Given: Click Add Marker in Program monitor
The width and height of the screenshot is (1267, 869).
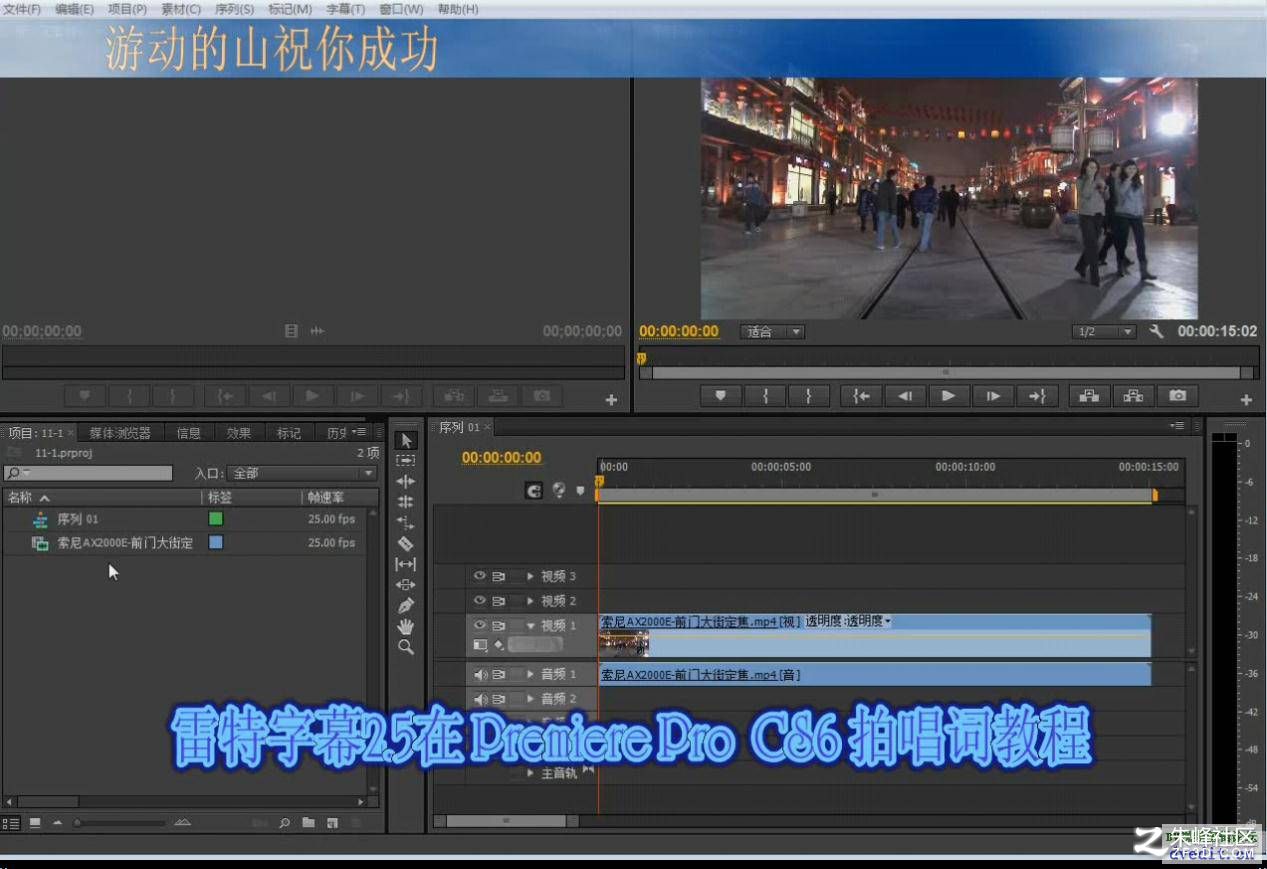Looking at the screenshot, I should point(721,396).
